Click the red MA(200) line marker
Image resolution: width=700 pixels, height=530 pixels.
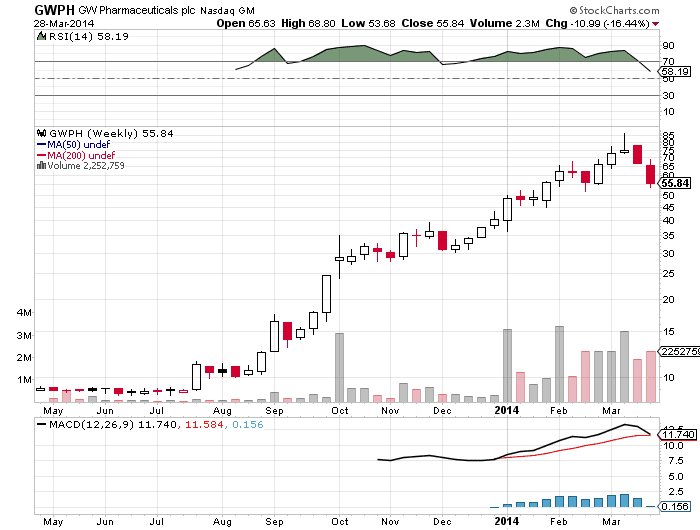pos(42,155)
